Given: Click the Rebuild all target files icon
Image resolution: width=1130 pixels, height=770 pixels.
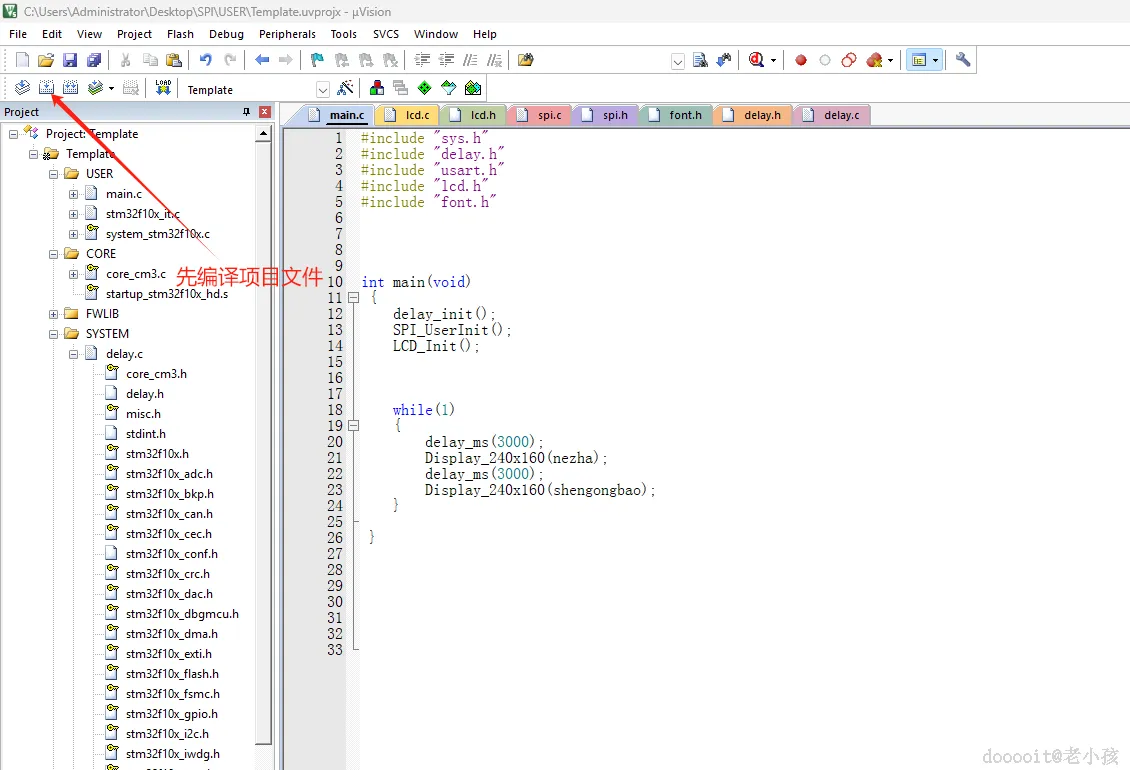Looking at the screenshot, I should pos(70,88).
